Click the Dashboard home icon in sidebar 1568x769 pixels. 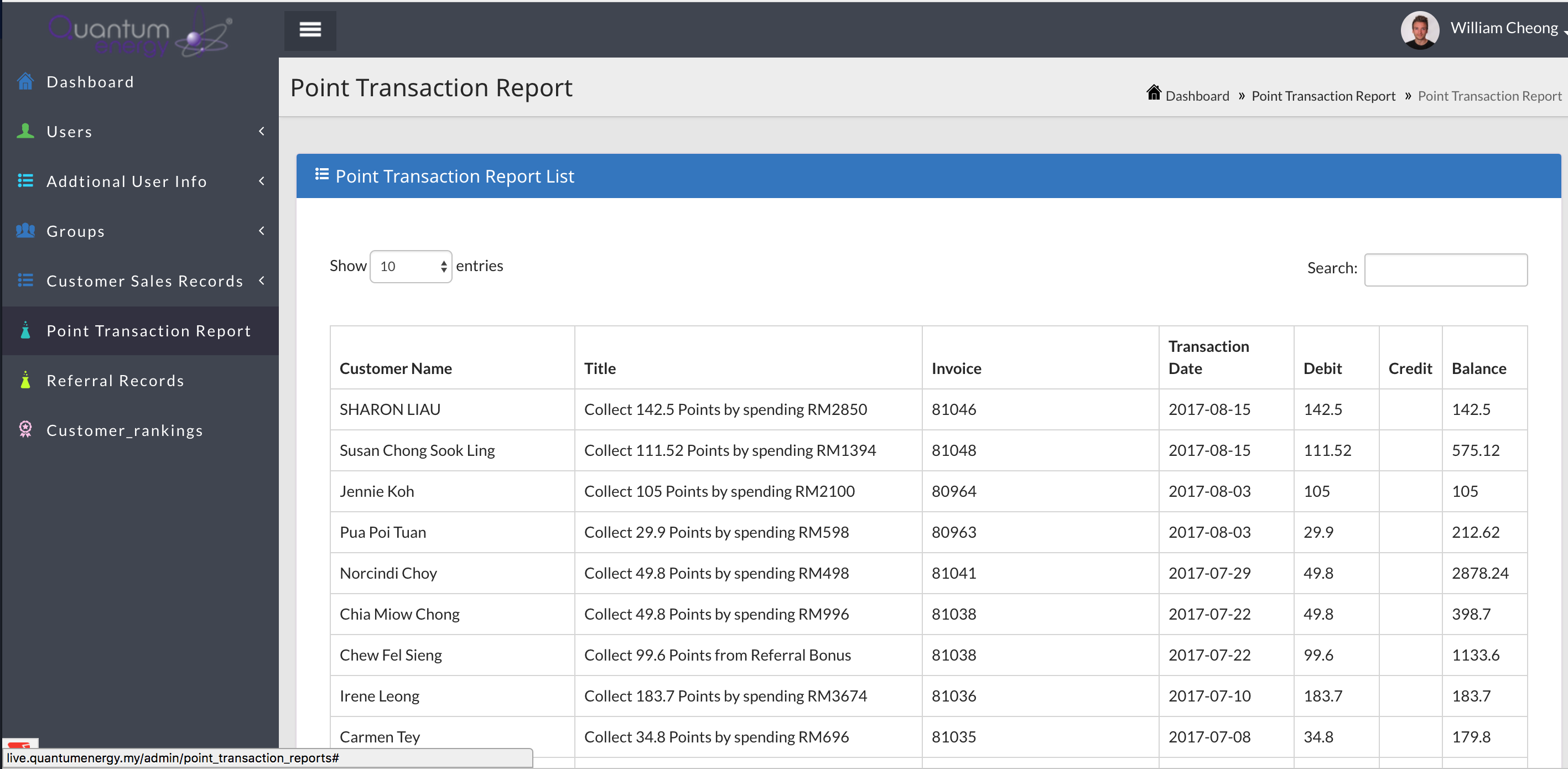tap(25, 81)
